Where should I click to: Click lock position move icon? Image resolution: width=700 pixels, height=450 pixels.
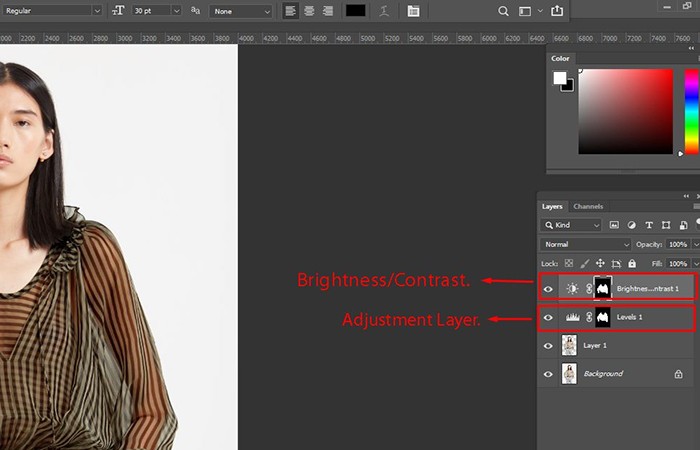[600, 263]
